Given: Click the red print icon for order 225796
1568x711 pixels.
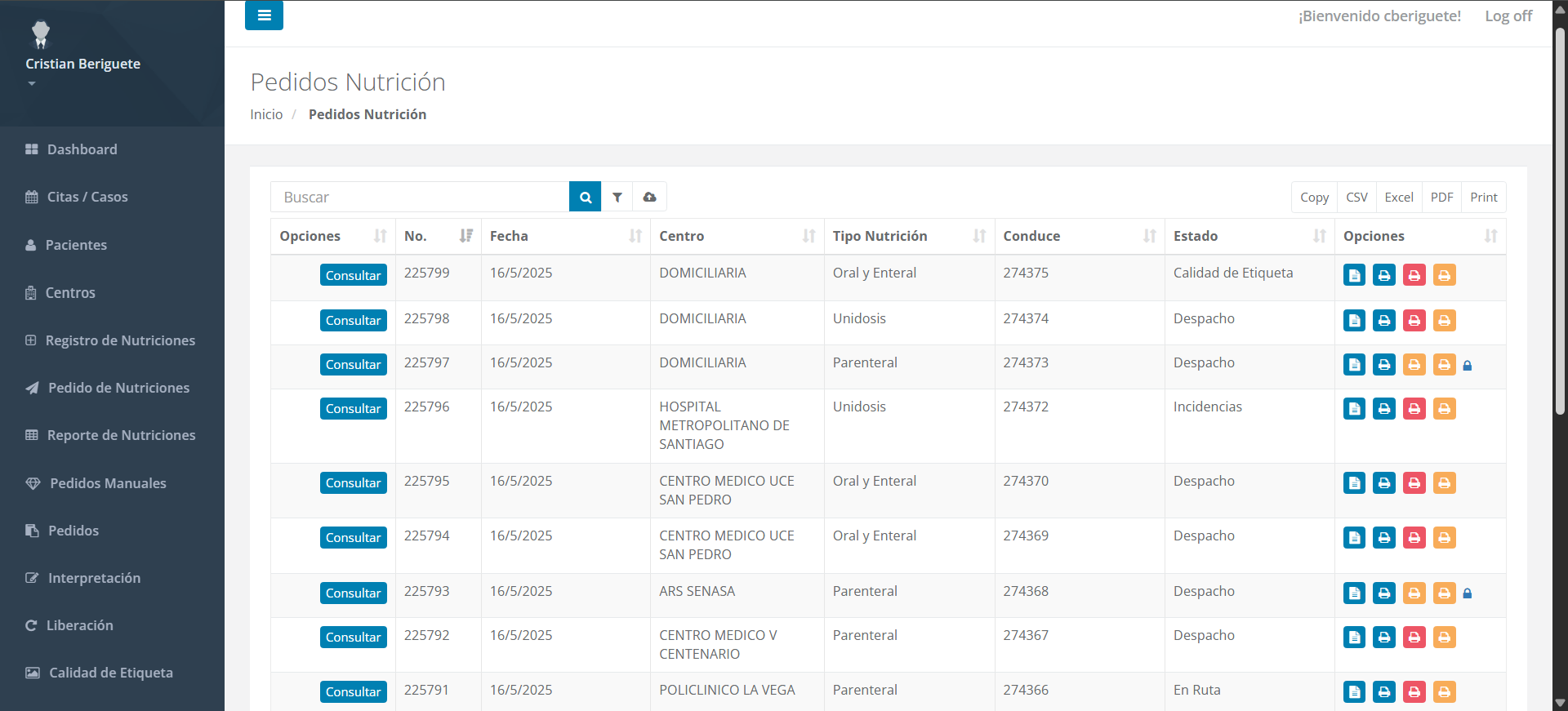Looking at the screenshot, I should click(1414, 409).
